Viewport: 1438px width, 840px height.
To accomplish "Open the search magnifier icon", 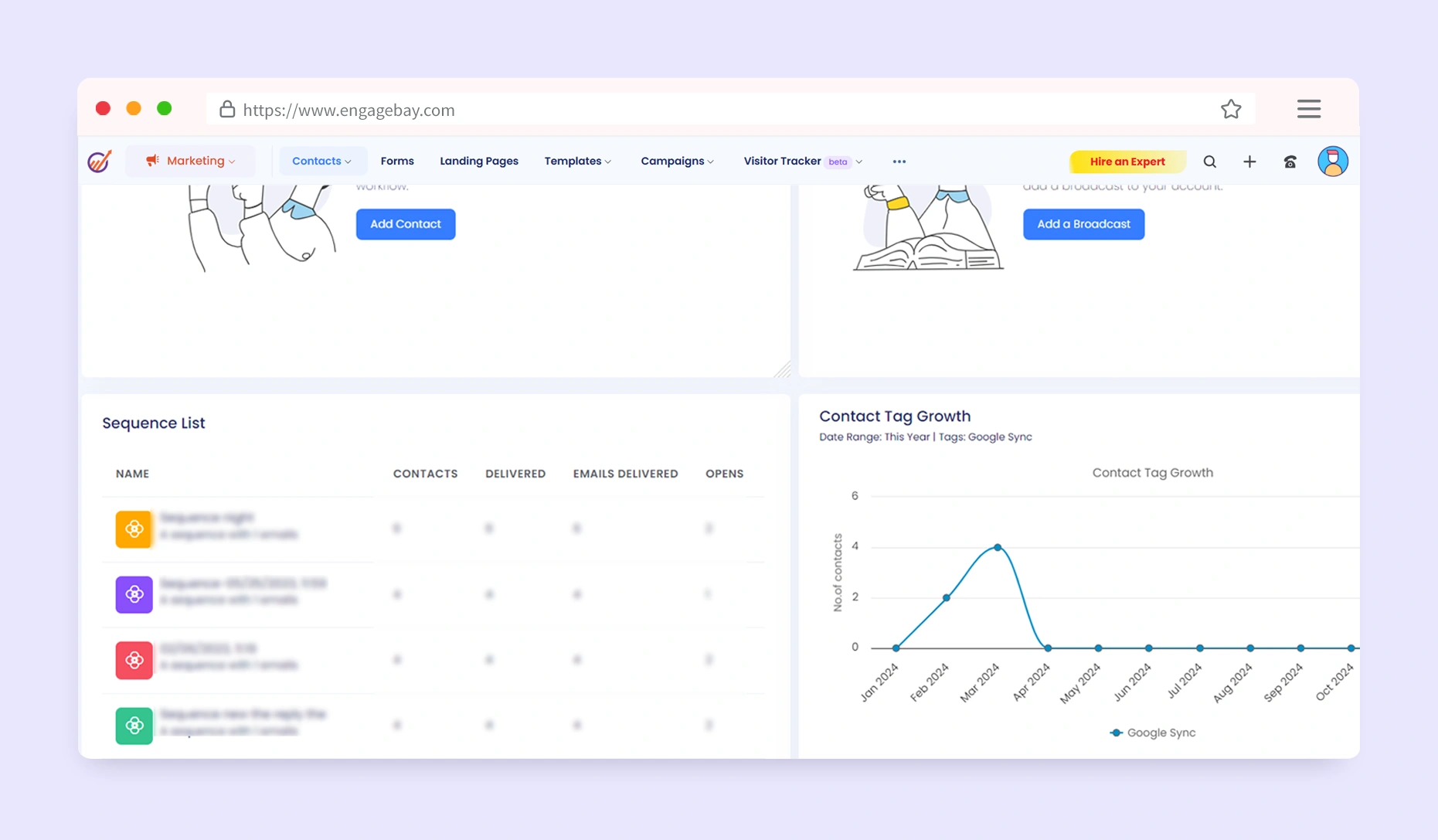I will pos(1209,162).
